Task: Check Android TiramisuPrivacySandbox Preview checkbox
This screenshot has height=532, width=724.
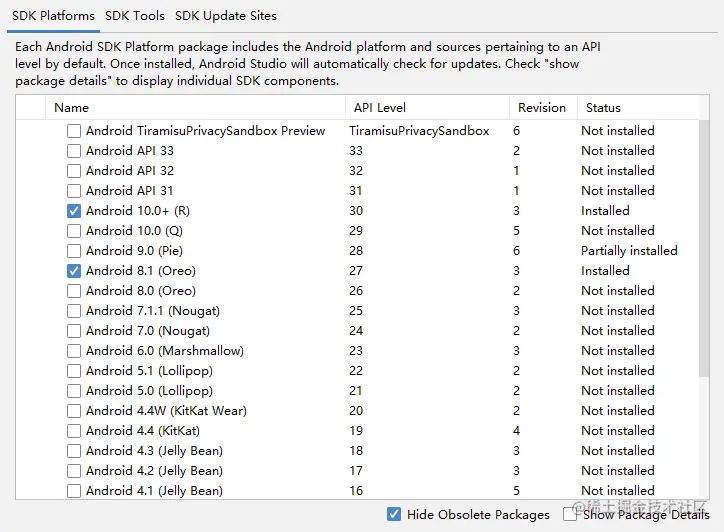Action: pos(74,131)
